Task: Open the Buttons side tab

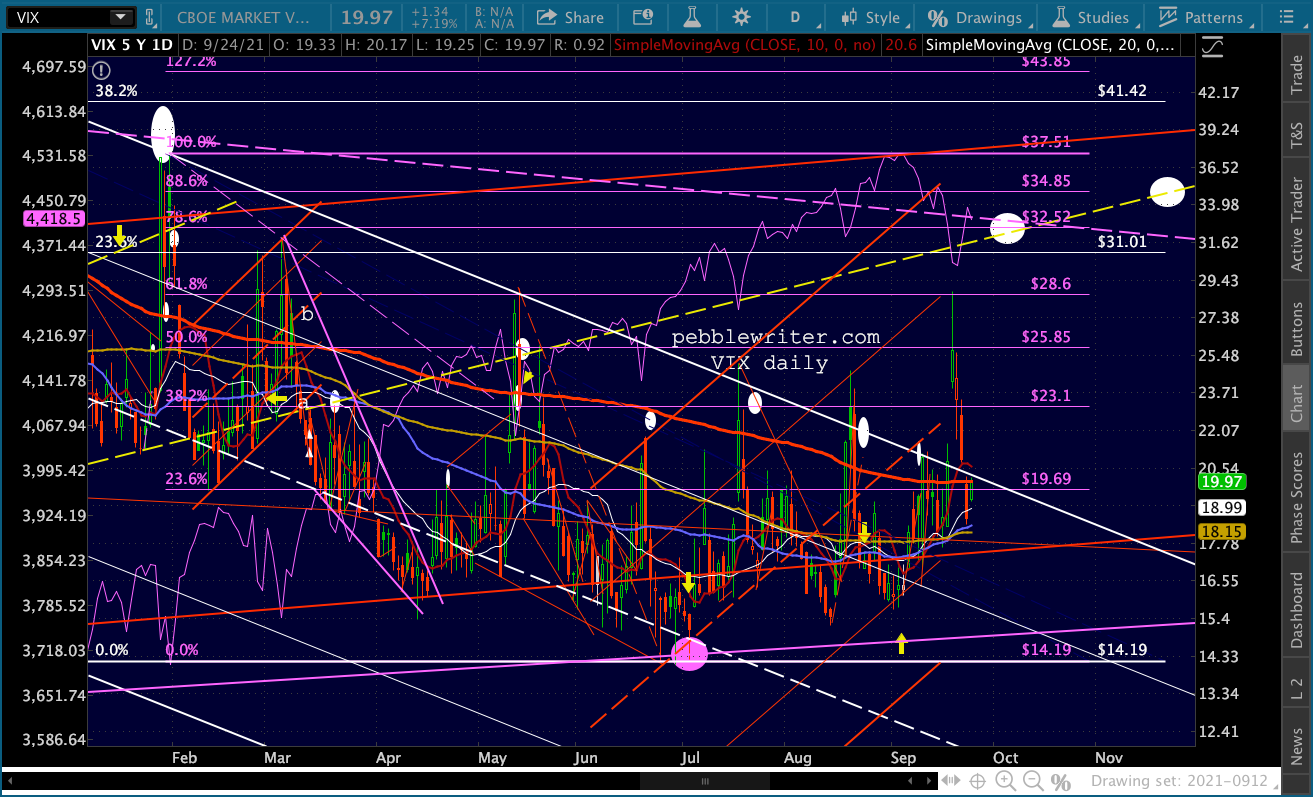Action: pos(1296,324)
